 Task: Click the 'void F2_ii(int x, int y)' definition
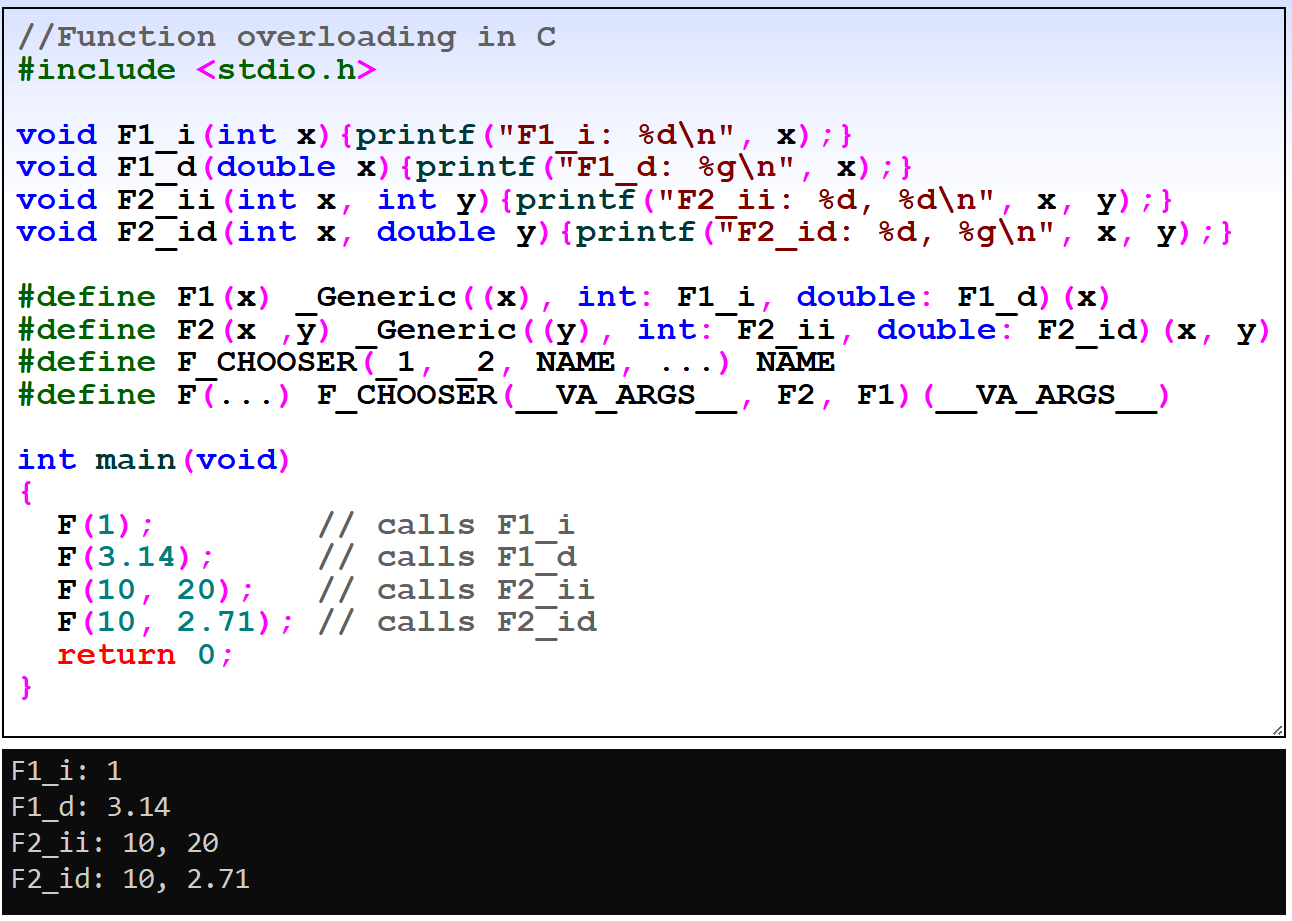(596, 200)
